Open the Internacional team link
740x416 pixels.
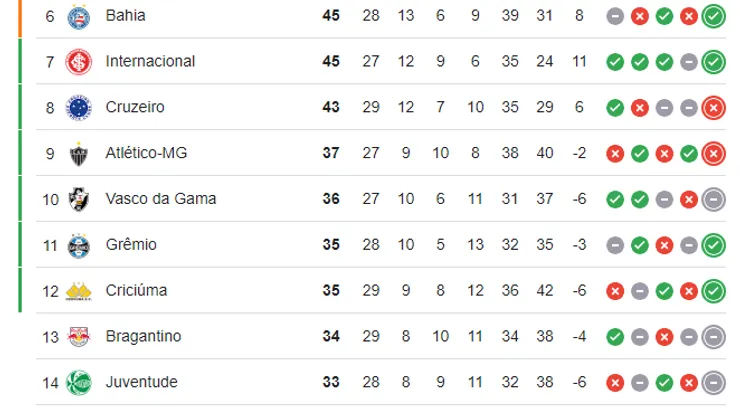150,62
